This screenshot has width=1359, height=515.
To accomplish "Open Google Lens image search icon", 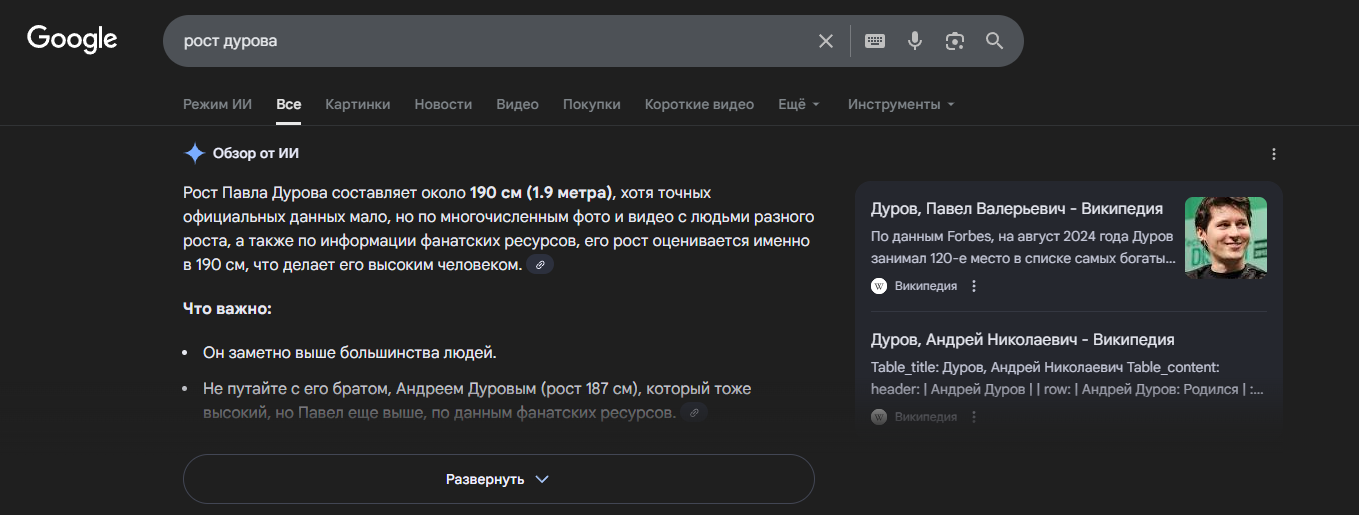I will point(954,41).
